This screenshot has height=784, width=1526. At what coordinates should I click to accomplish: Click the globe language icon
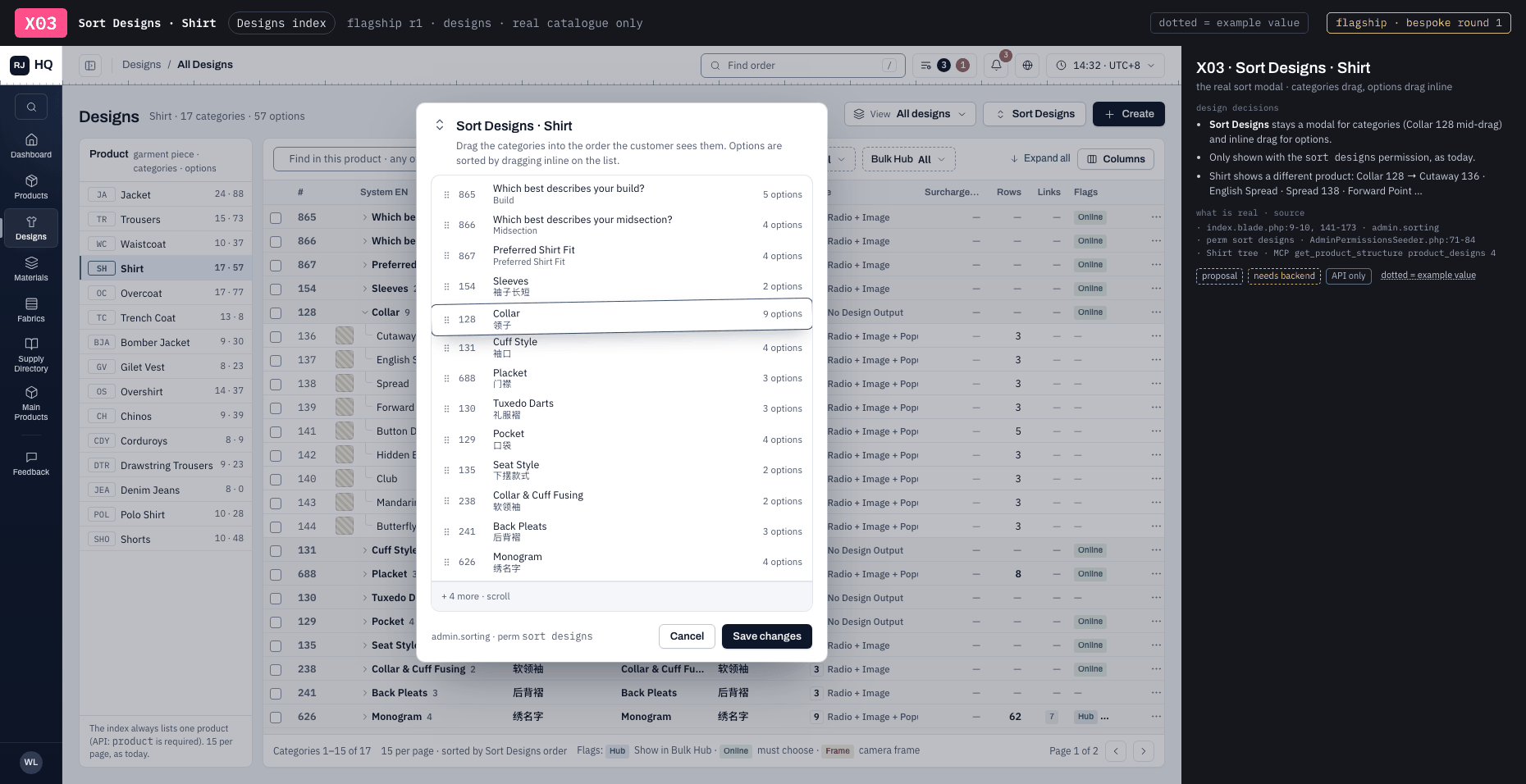(1027, 65)
